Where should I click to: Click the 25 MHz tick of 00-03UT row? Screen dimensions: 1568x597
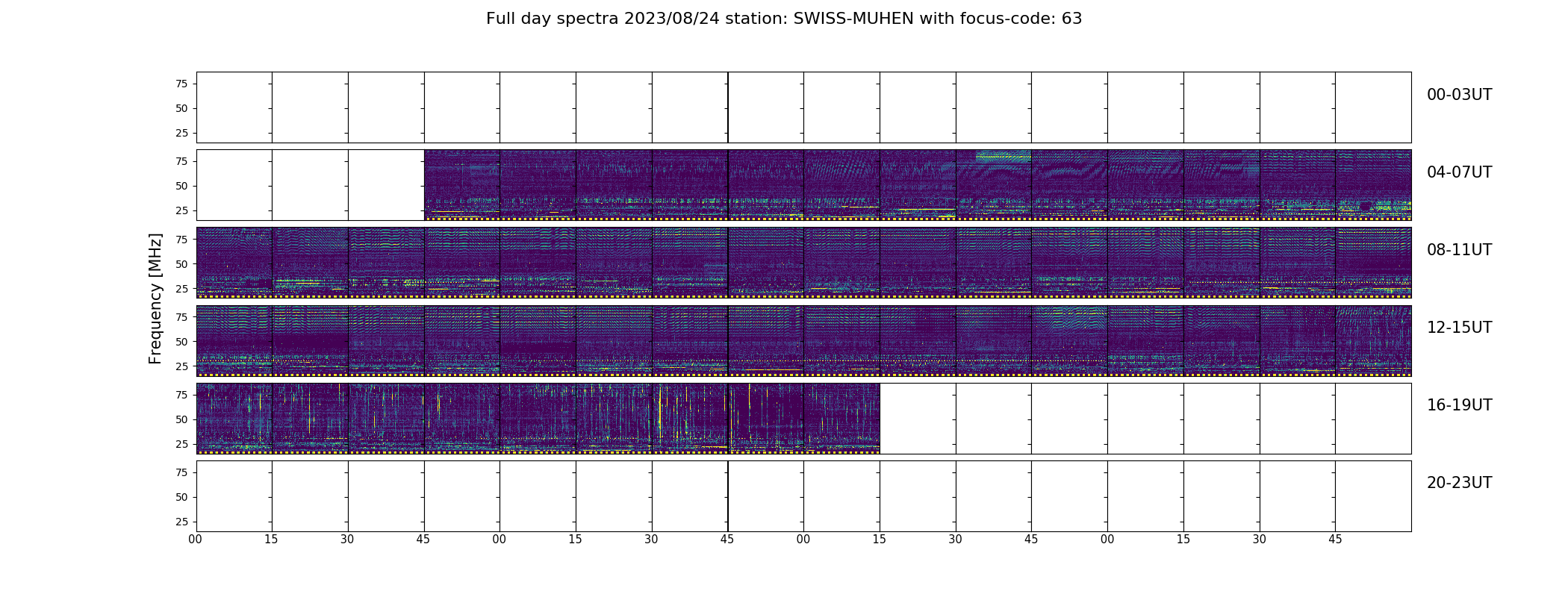pos(181,133)
